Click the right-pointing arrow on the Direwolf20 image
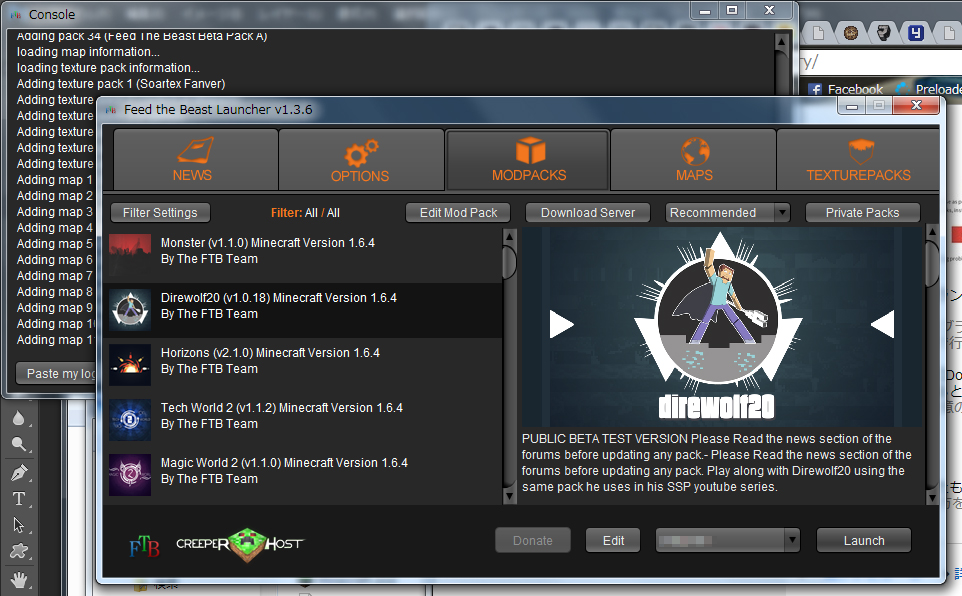The height and width of the screenshot is (596, 962). point(561,324)
